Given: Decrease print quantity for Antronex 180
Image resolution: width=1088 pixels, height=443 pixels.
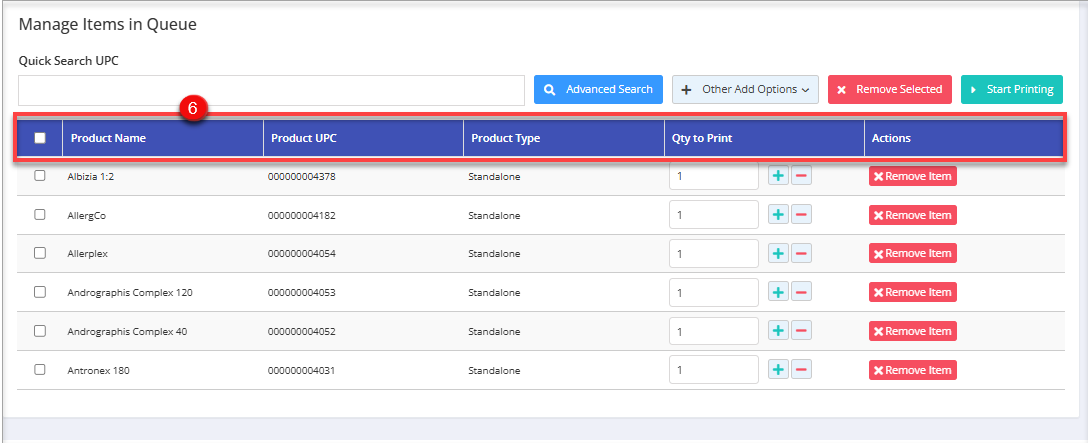Looking at the screenshot, I should pos(801,370).
